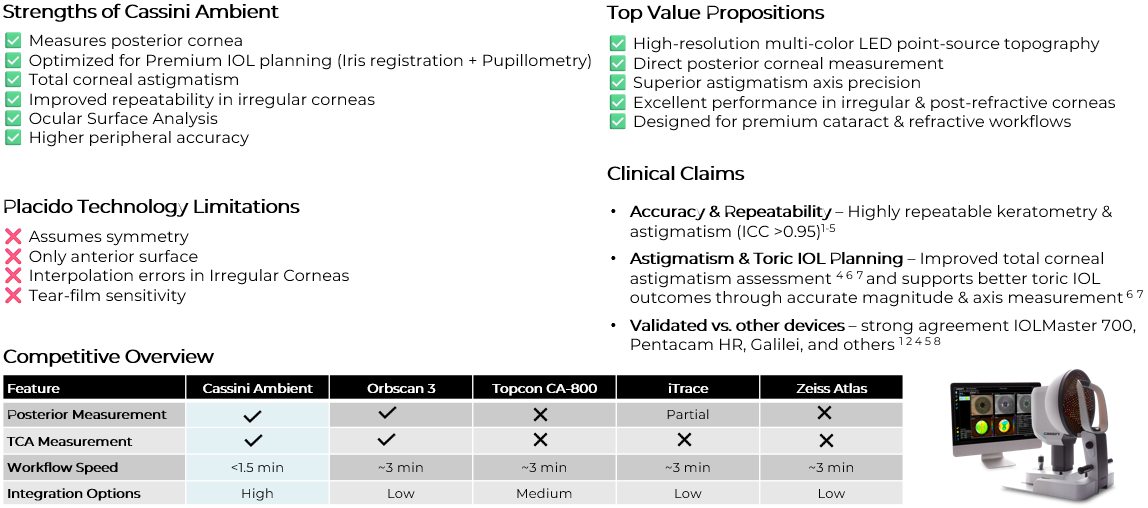Click the "Competitive Overview" heading
This screenshot has height=508, width=1148.
tap(109, 357)
